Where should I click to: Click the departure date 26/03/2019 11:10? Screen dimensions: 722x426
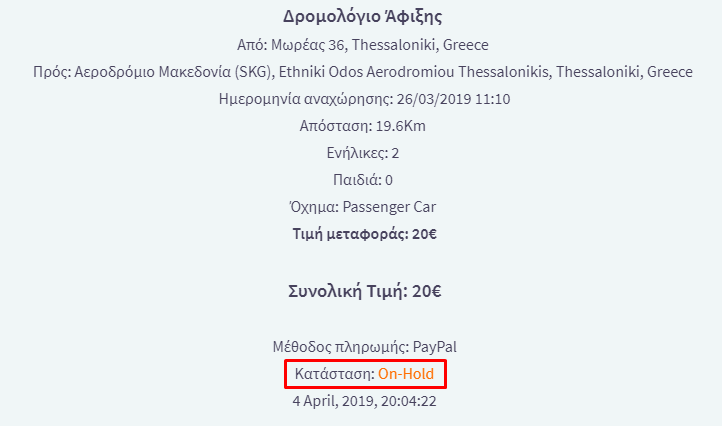pos(453,99)
